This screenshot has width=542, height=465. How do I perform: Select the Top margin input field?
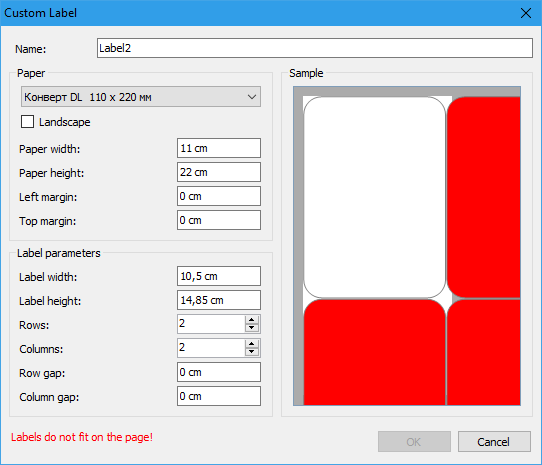219,220
